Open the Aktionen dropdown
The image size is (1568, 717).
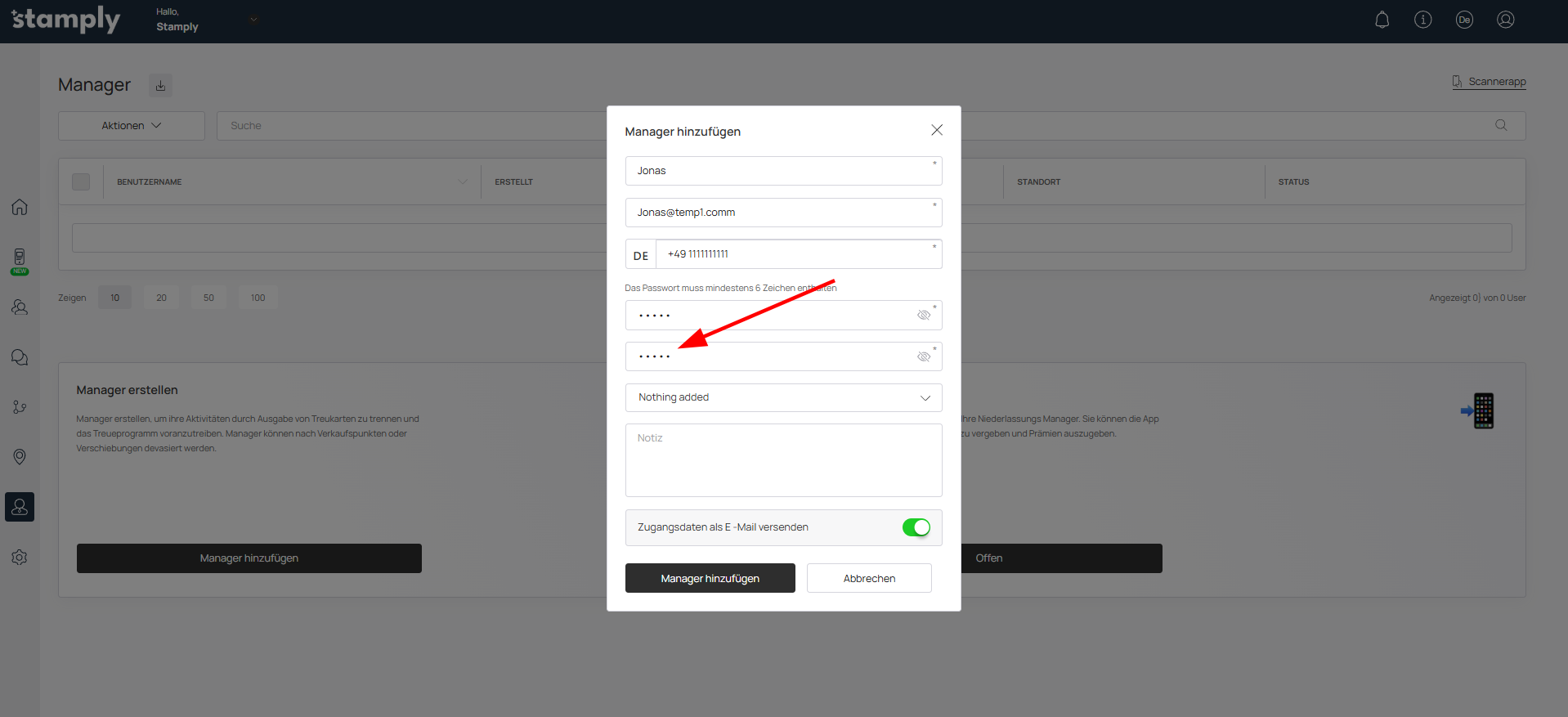point(131,126)
